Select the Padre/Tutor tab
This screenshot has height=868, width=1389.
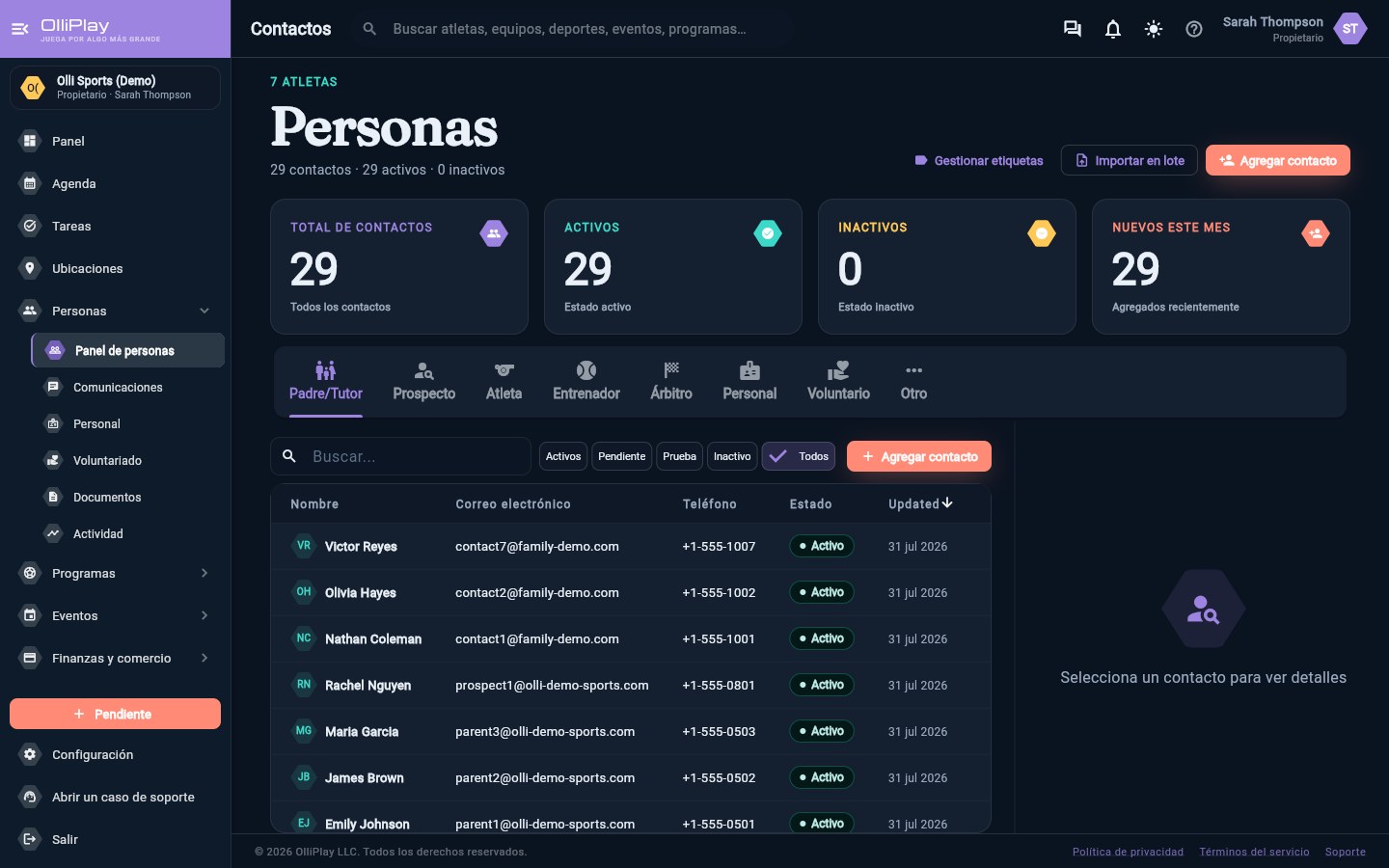(326, 382)
